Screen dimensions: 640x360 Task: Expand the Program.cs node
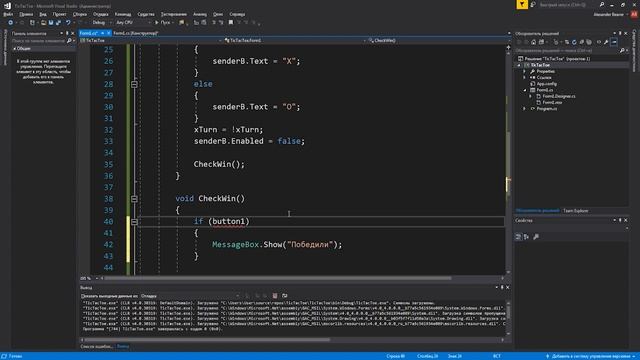[x=525, y=109]
